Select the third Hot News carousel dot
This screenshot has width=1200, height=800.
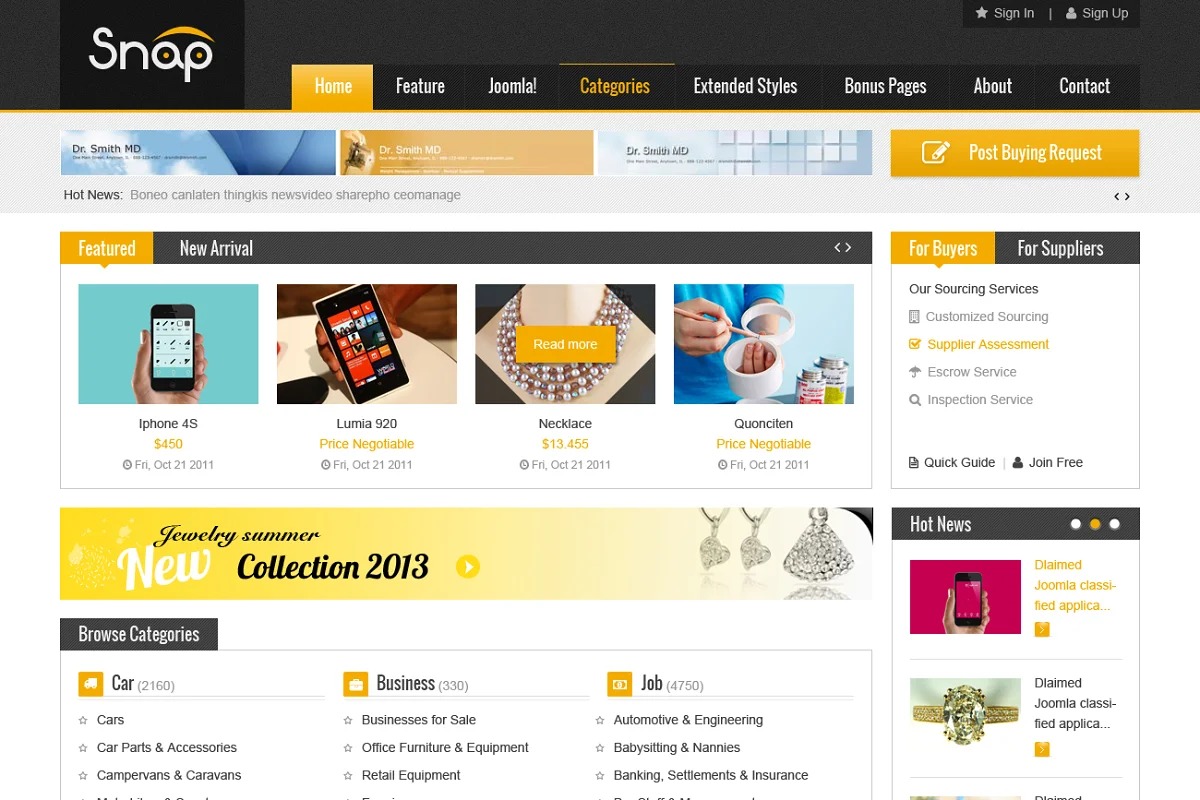[x=1115, y=524]
